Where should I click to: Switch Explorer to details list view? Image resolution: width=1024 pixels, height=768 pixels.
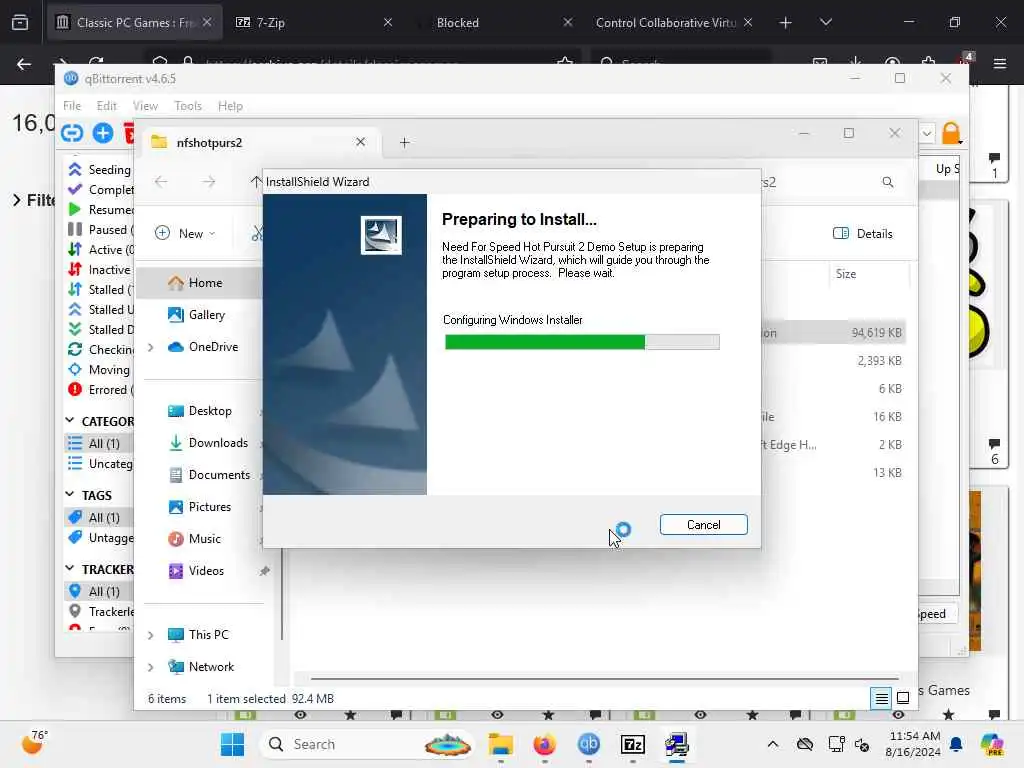[x=881, y=699]
